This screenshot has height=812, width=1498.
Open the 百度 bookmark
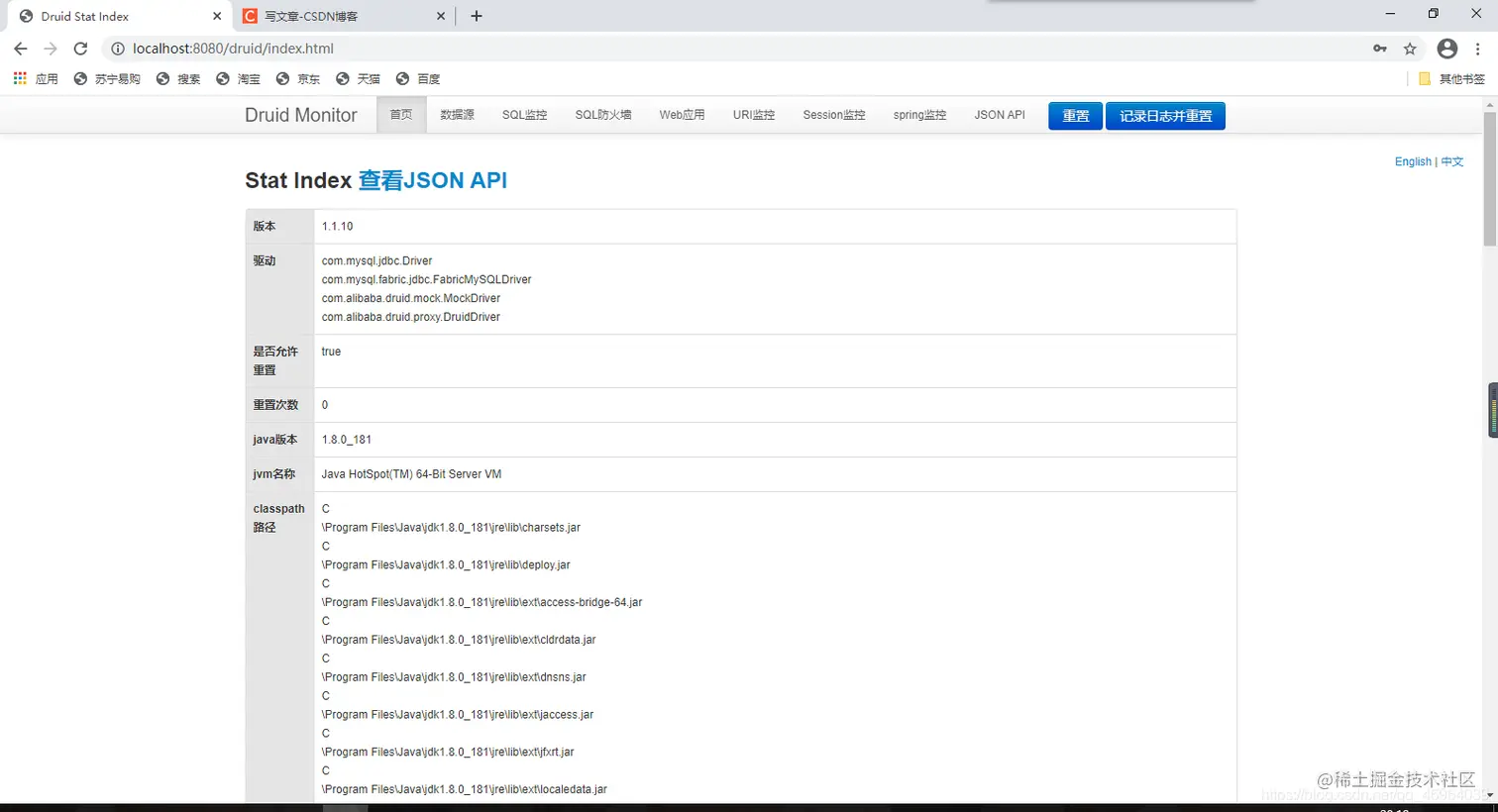[x=417, y=78]
